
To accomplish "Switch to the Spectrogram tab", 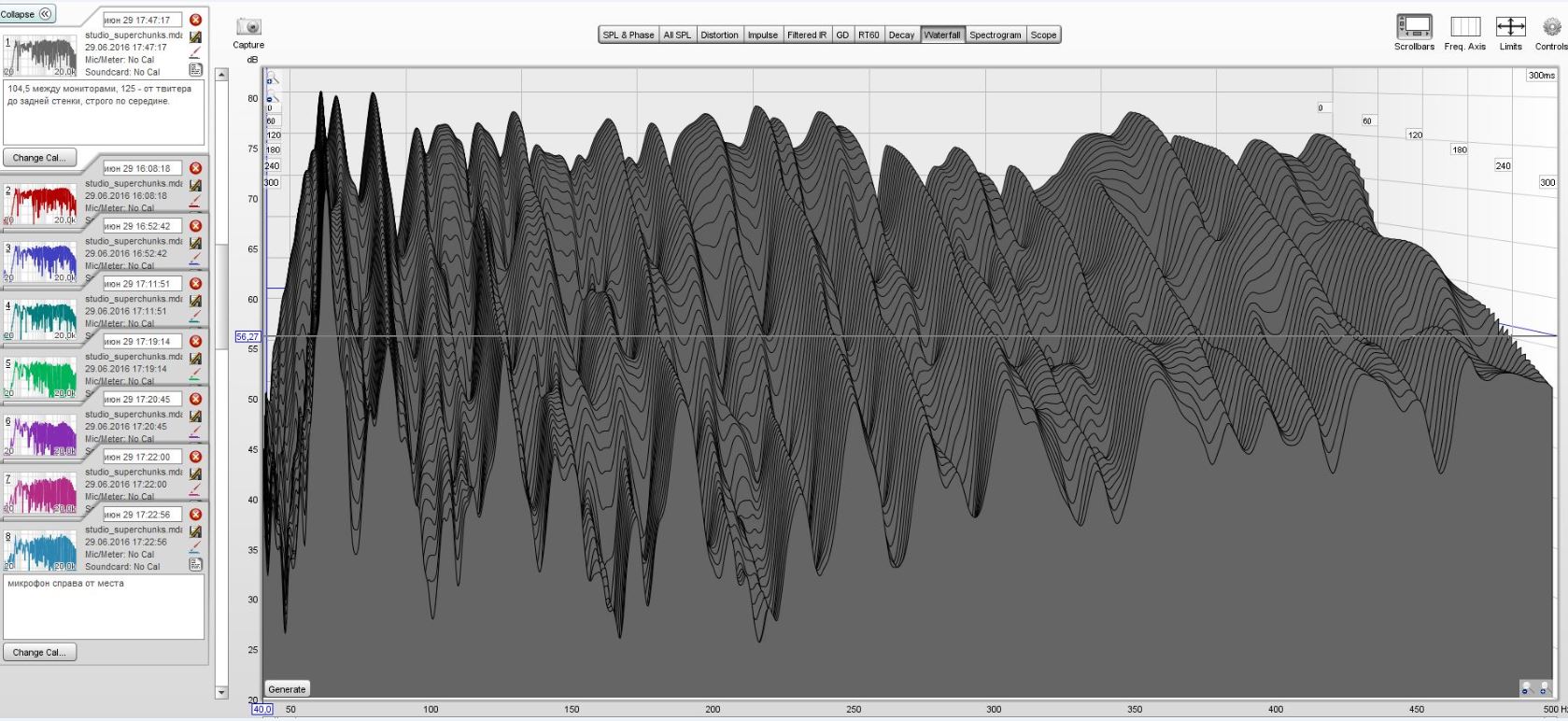I will 995,35.
